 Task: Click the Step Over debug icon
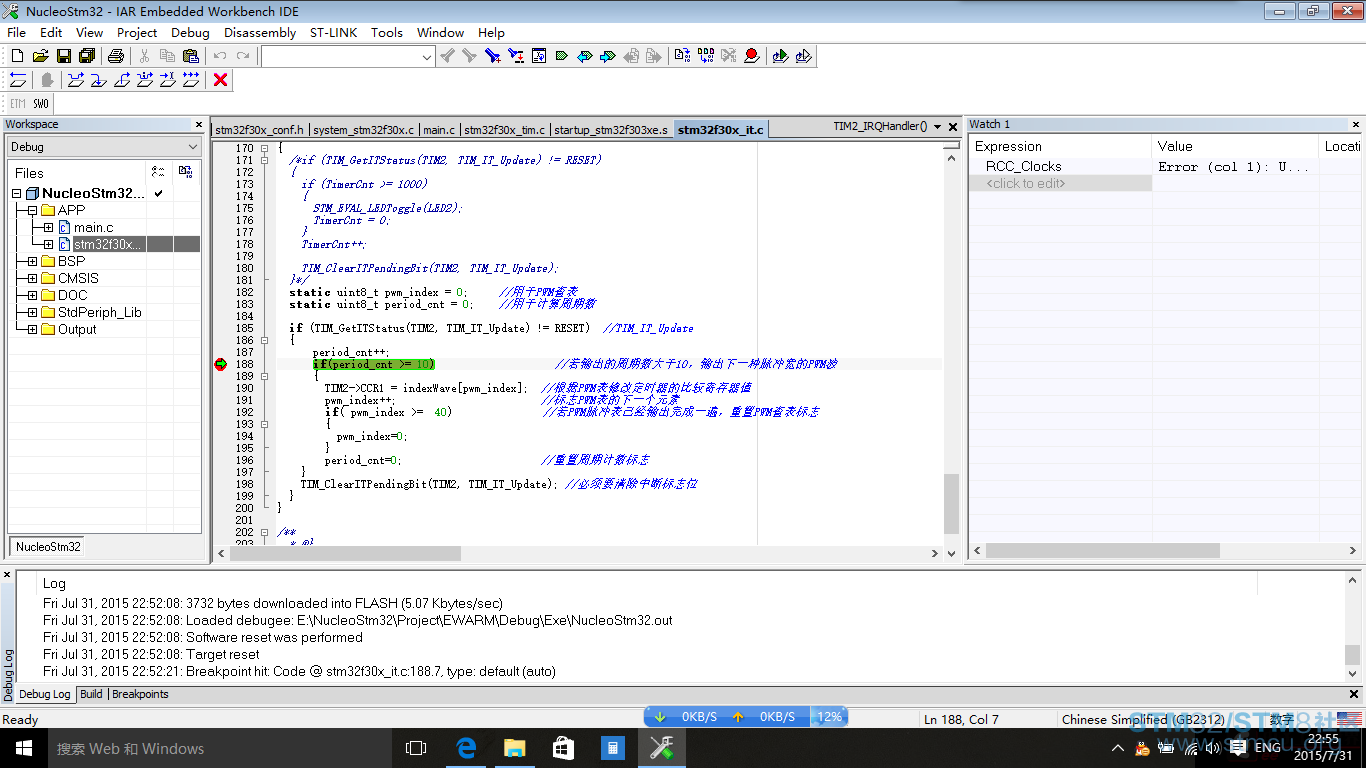(76, 80)
